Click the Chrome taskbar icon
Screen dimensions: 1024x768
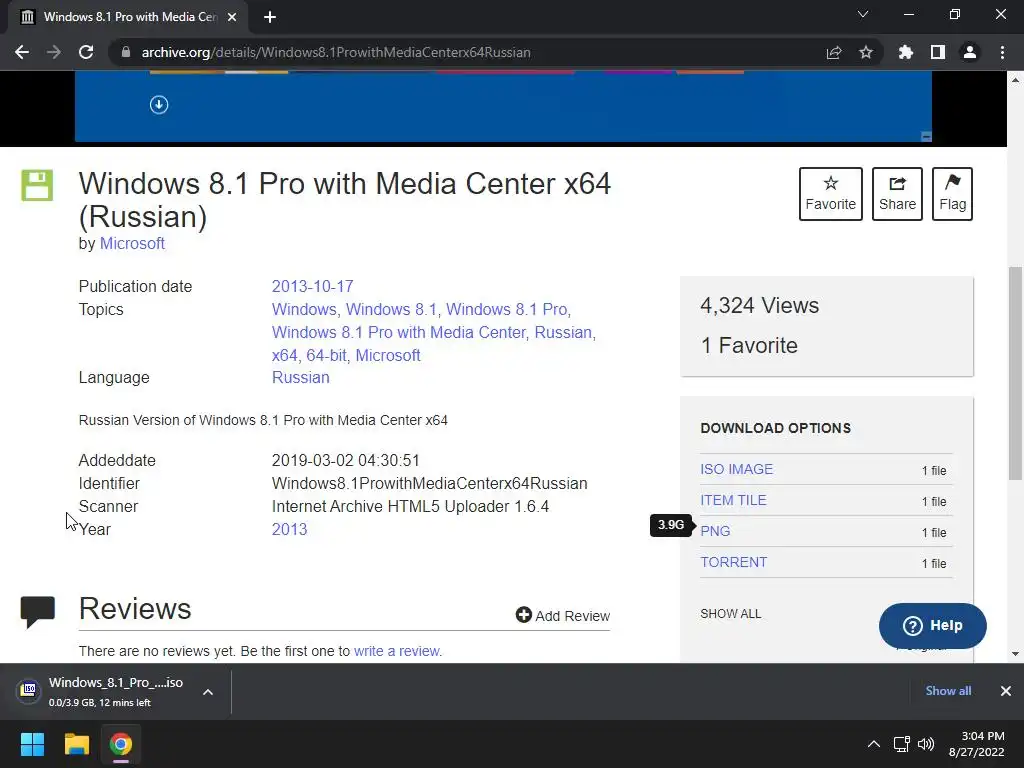click(x=120, y=744)
